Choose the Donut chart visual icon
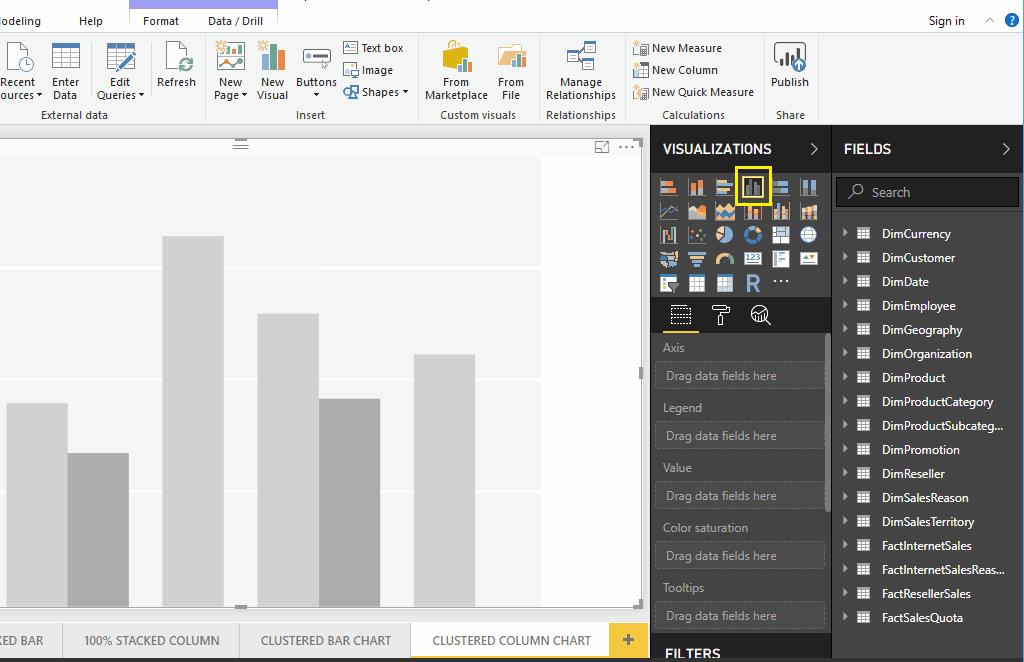This screenshot has width=1024, height=662. pos(753,235)
